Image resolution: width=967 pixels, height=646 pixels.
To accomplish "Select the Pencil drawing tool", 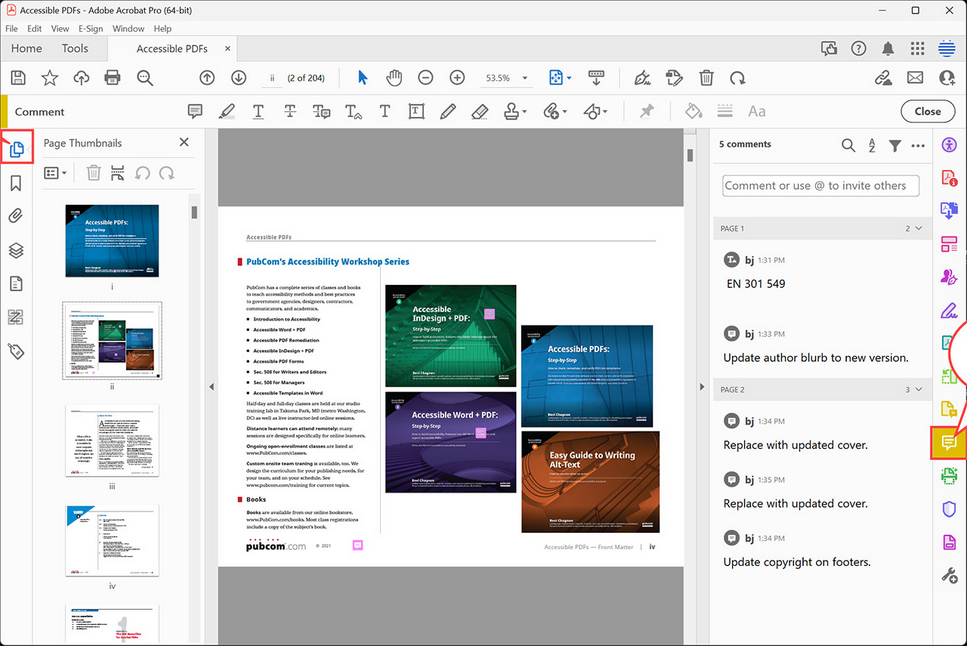I will coord(448,111).
